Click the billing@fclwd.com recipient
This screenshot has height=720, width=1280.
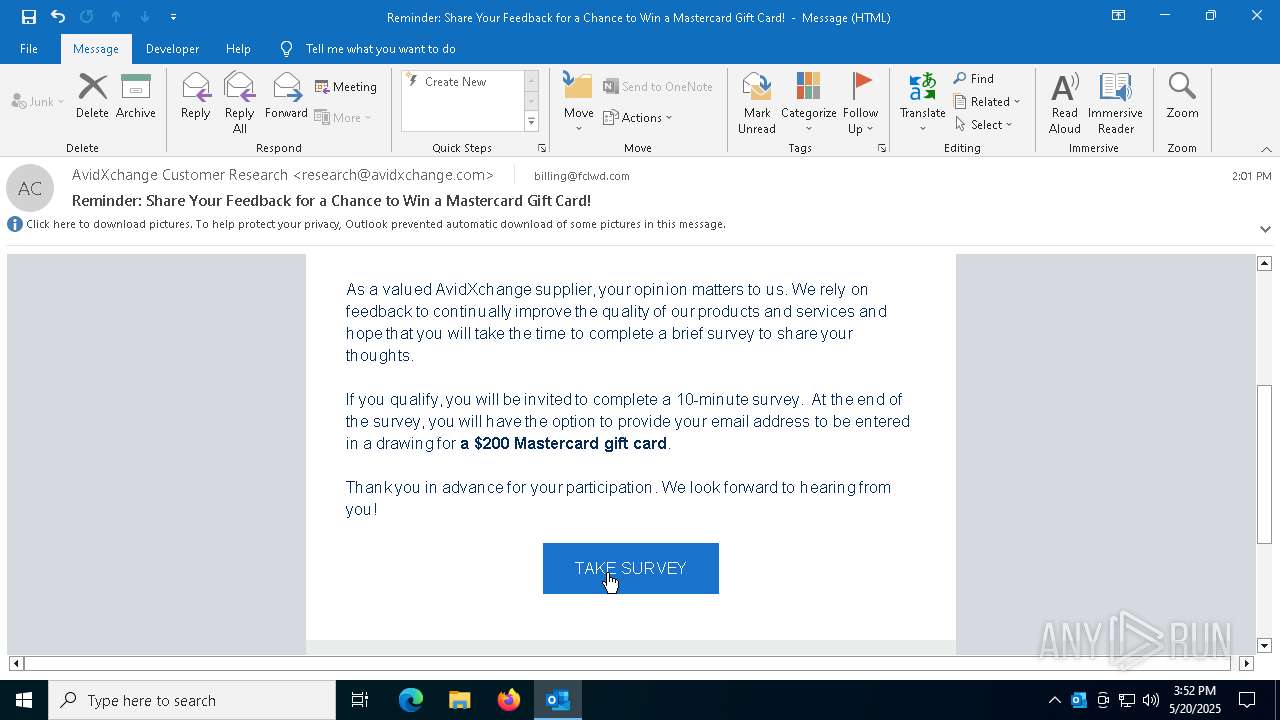tap(581, 176)
